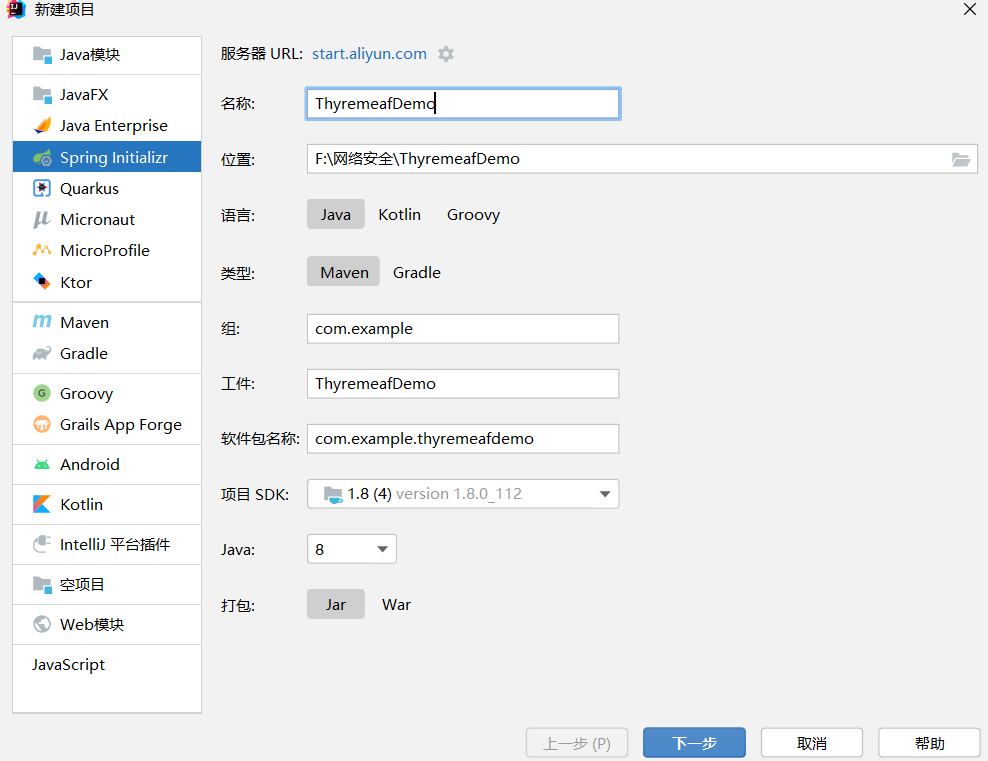Click the JavaFX folder icon
Viewport: 988px width, 761px height.
[42, 94]
